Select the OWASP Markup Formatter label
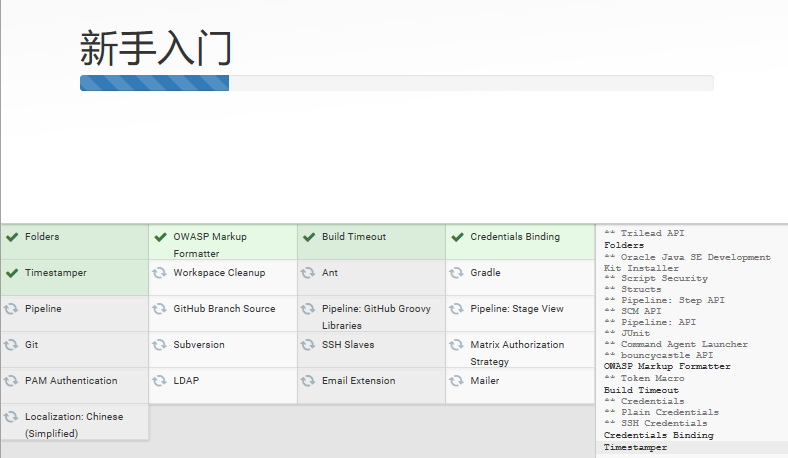Screen dimensions: 788x458 [210, 245]
